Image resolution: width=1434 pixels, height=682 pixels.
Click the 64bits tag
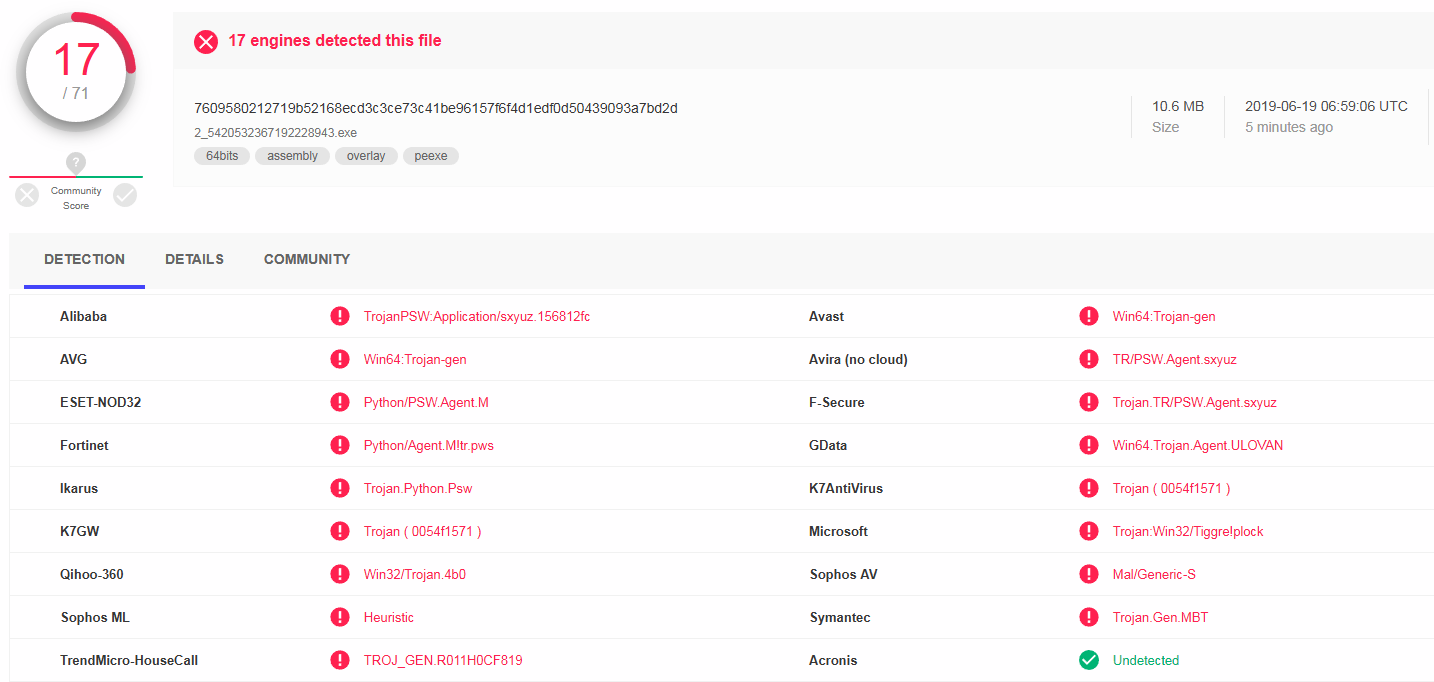(222, 156)
